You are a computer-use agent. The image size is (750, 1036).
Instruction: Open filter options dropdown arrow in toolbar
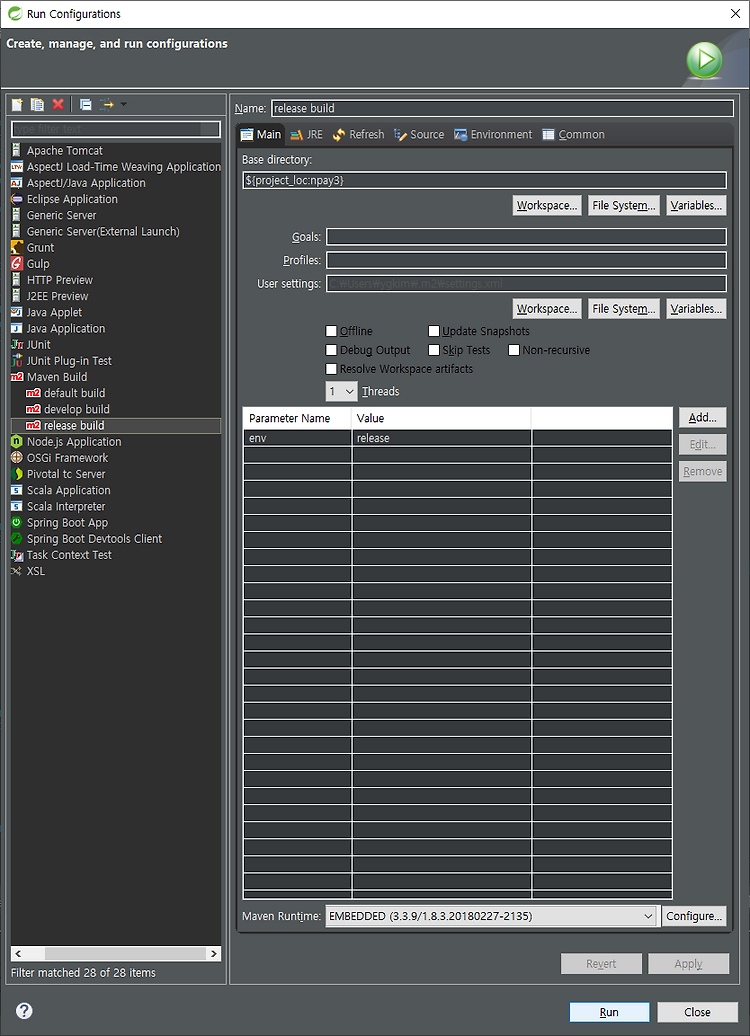click(x=124, y=104)
